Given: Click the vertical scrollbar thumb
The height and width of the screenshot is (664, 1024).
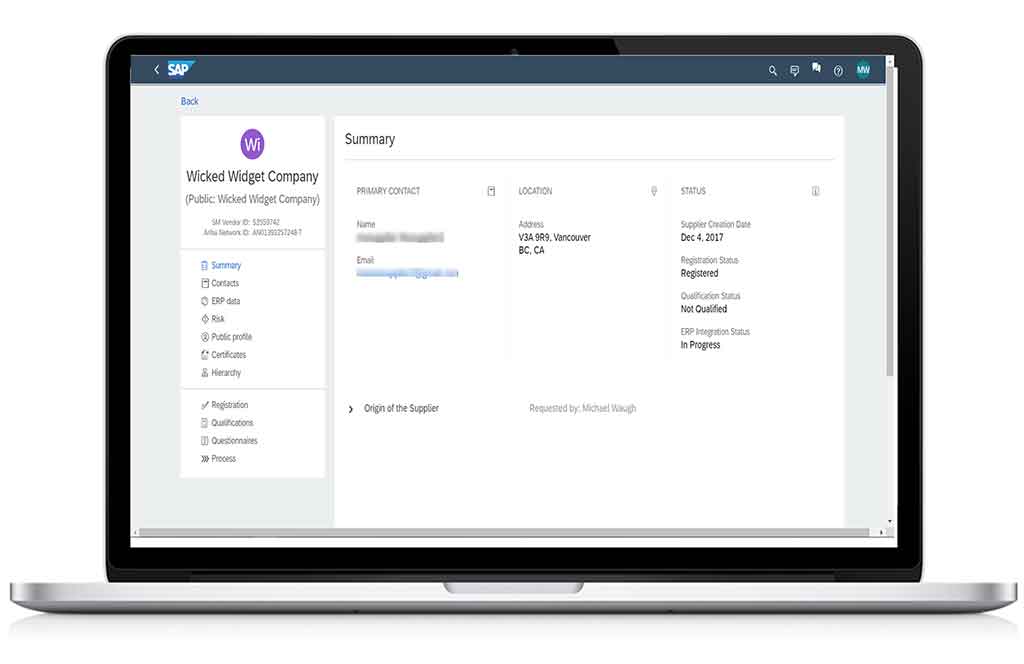Looking at the screenshot, I should (x=889, y=221).
